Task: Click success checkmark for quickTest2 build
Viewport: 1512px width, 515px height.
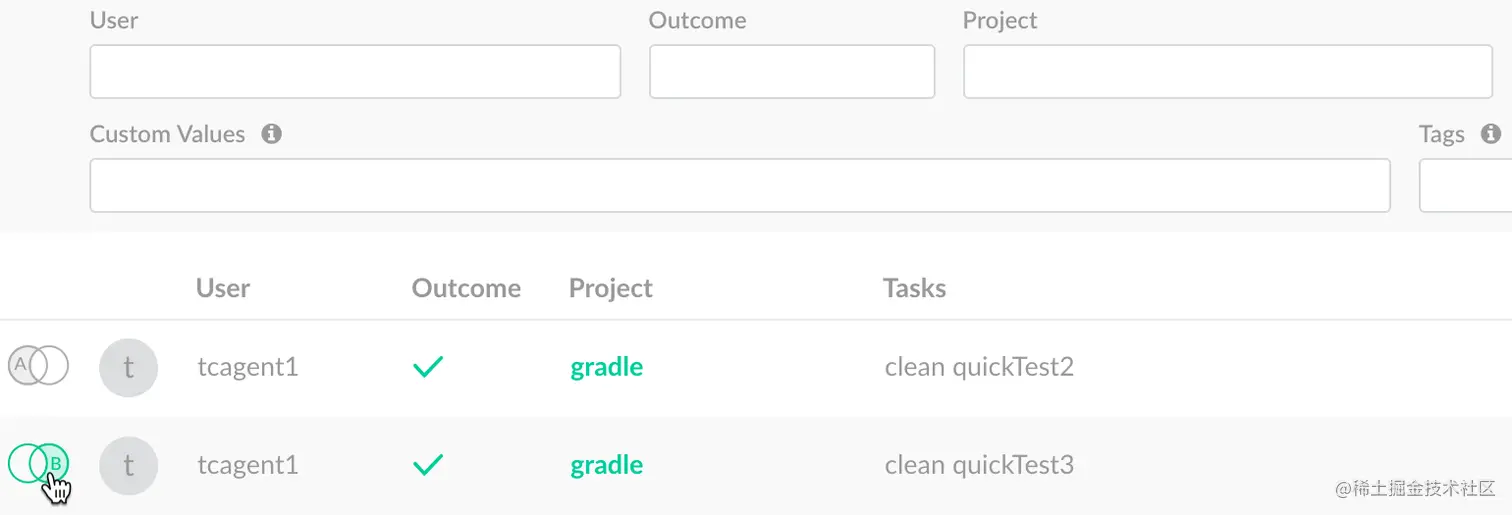Action: [x=428, y=367]
